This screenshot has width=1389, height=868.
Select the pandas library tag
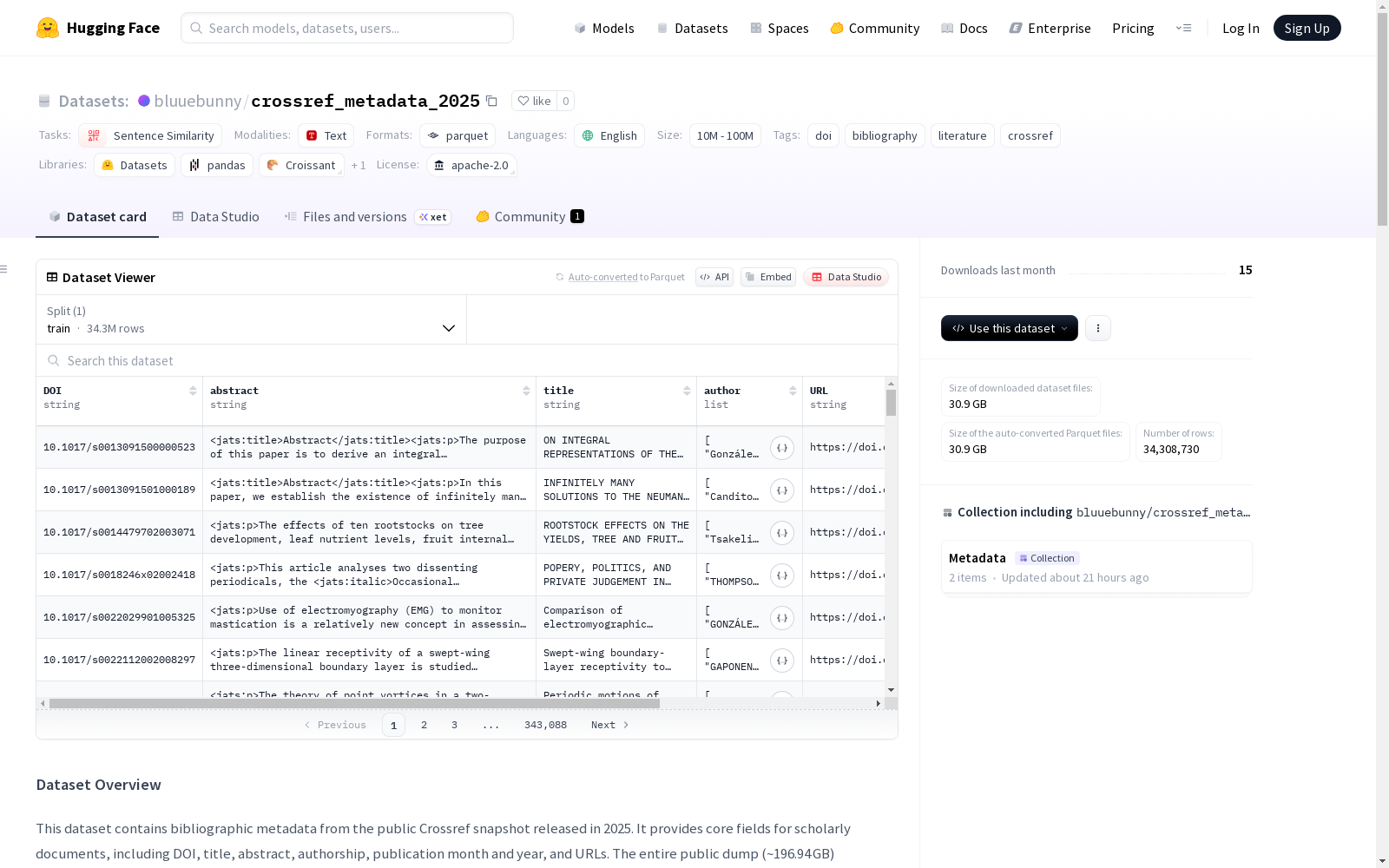pos(217,165)
